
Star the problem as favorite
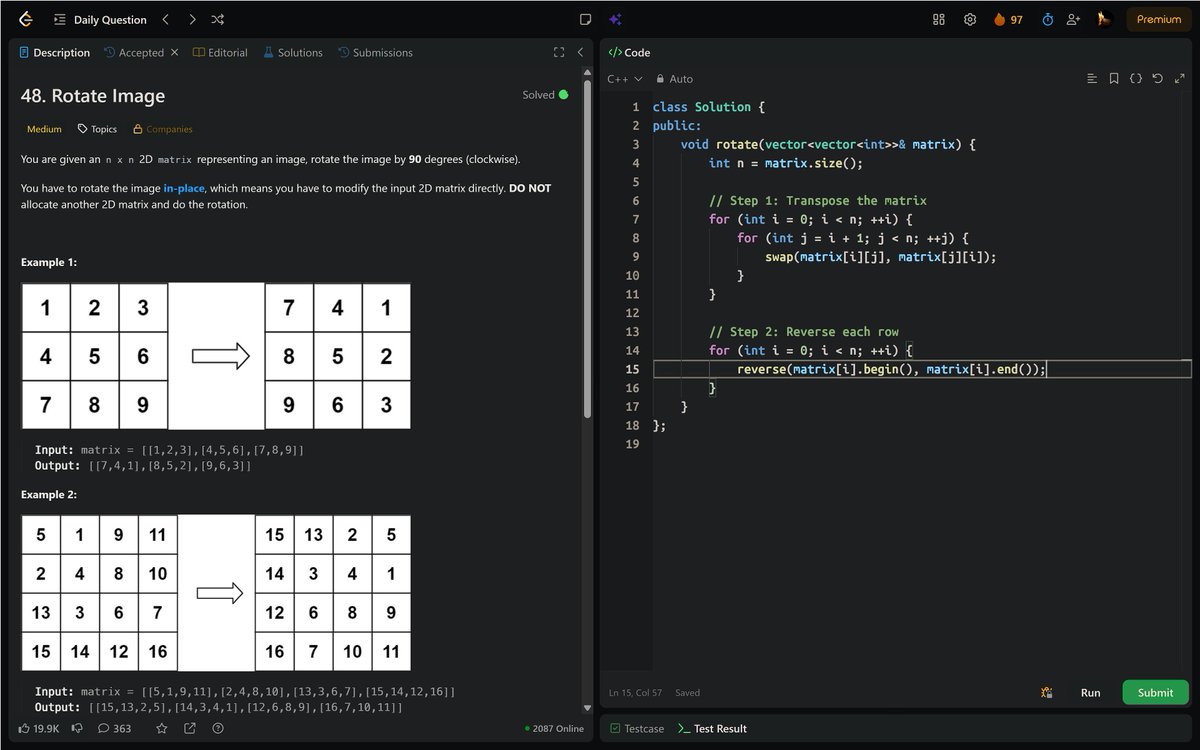click(x=162, y=728)
